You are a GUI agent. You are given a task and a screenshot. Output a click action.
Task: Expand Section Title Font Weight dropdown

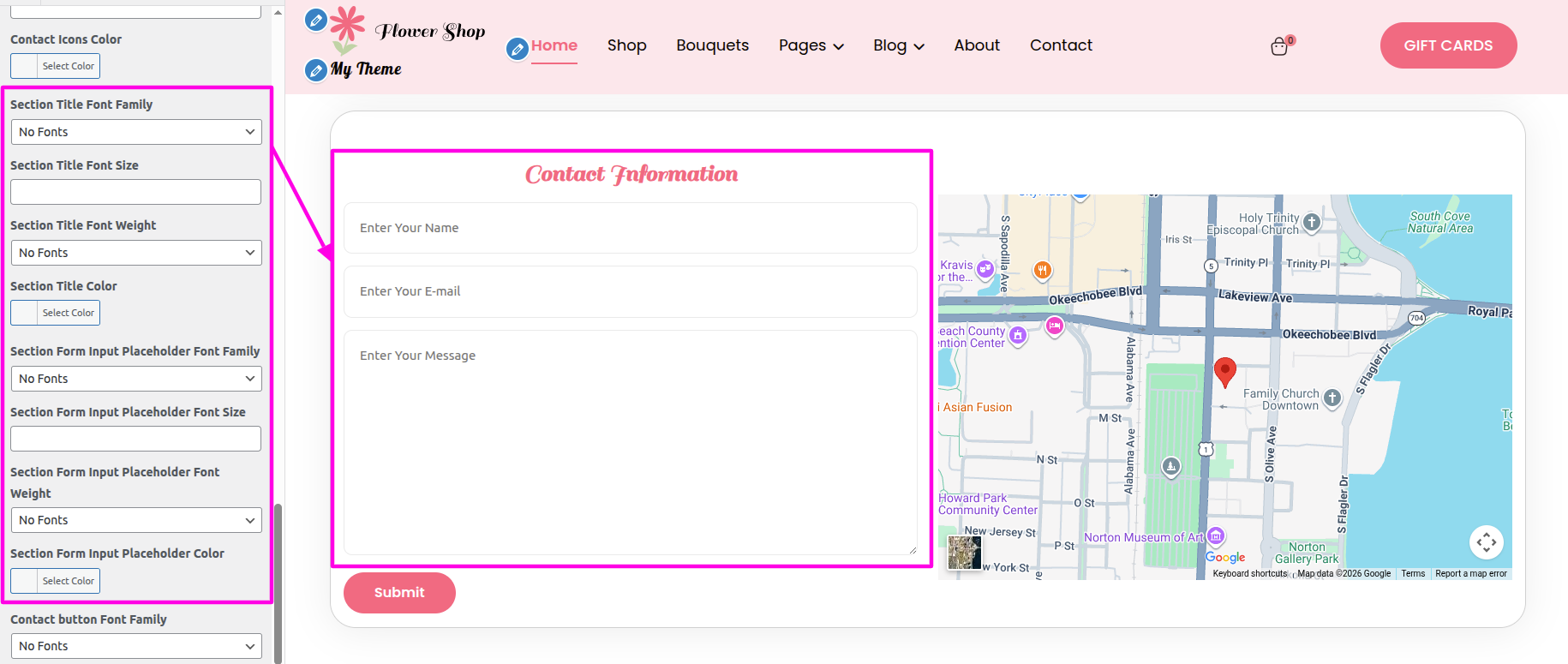click(136, 253)
